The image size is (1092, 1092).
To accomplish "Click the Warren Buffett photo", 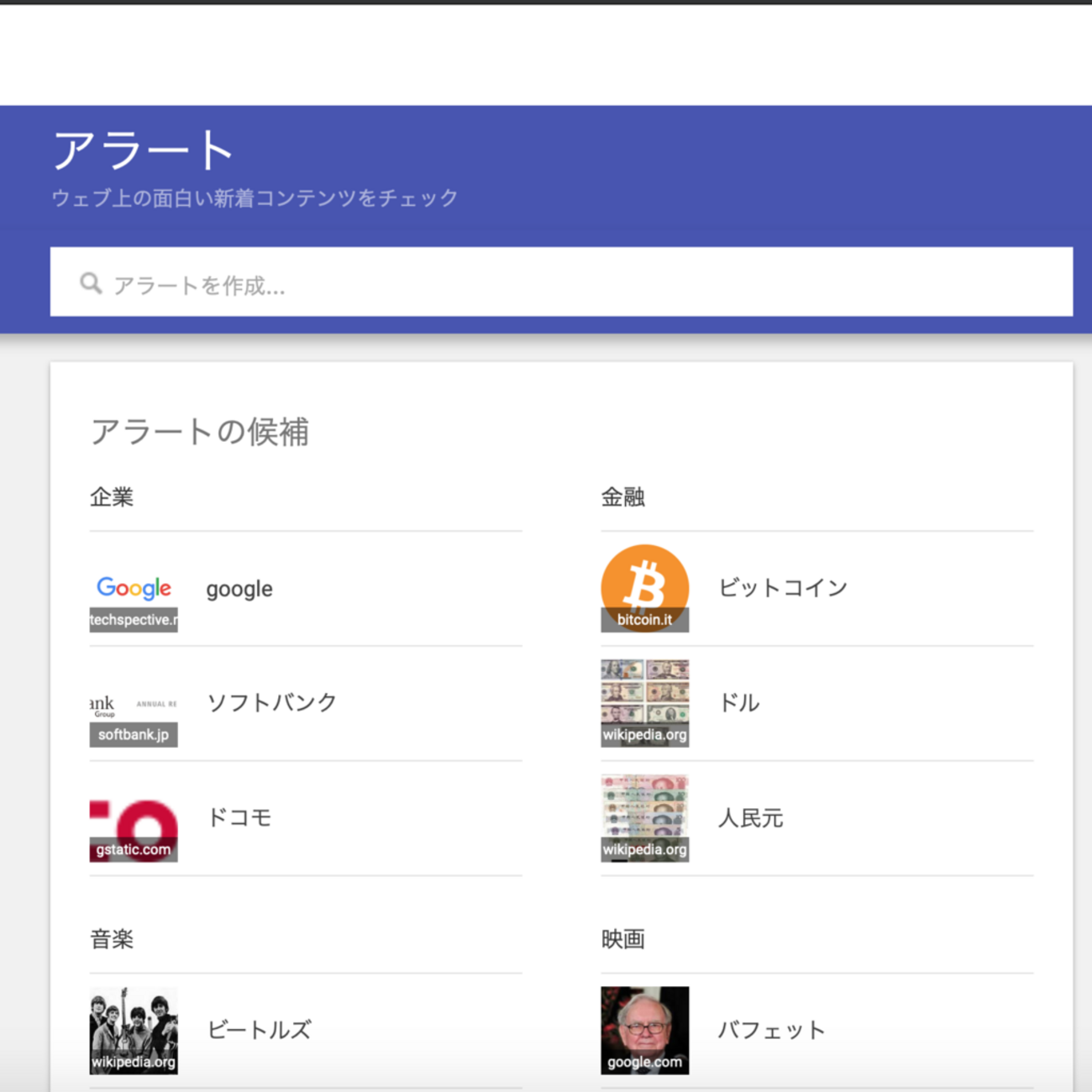I will click(x=644, y=1030).
